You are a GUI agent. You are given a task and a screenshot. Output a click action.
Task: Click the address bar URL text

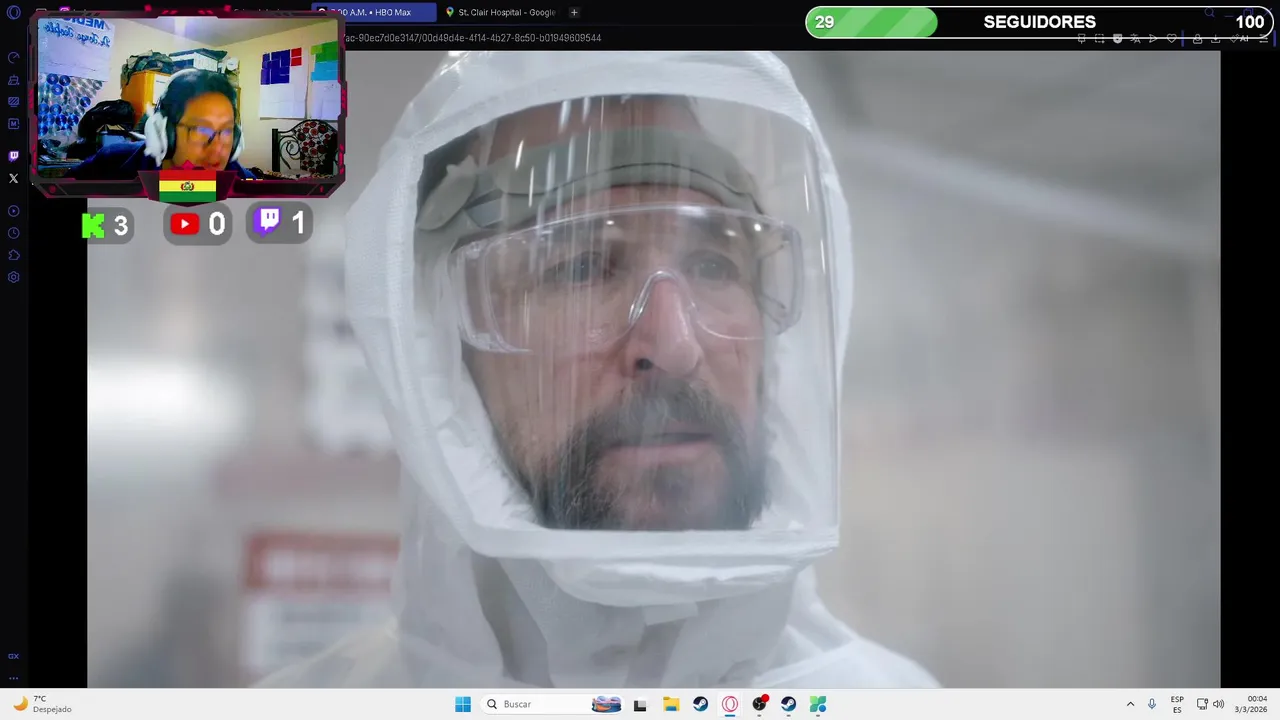[472, 38]
